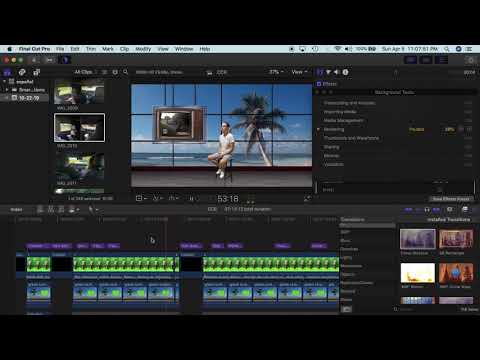Pause the Rendering background task
The height and width of the screenshot is (360, 480).
(462, 129)
